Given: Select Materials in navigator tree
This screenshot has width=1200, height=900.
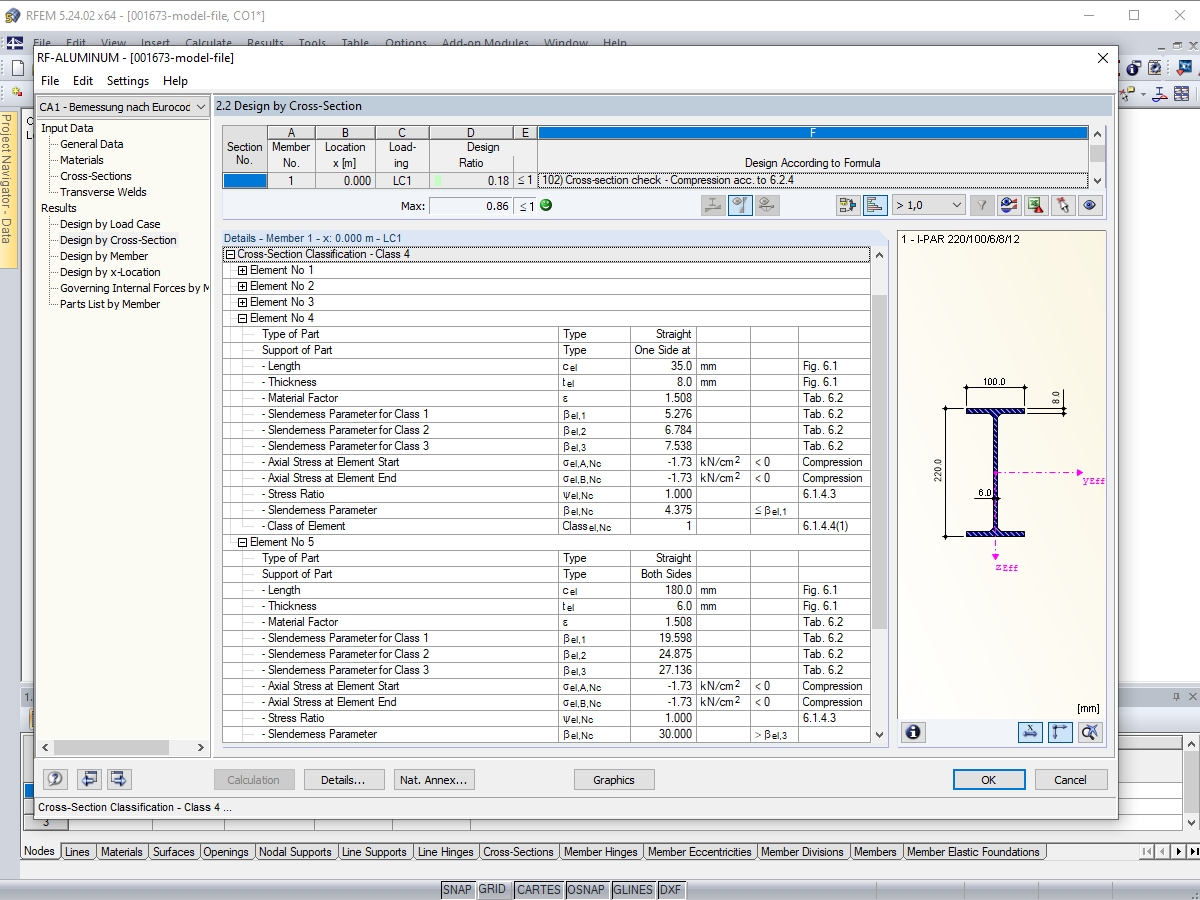Looking at the screenshot, I should 82,160.
